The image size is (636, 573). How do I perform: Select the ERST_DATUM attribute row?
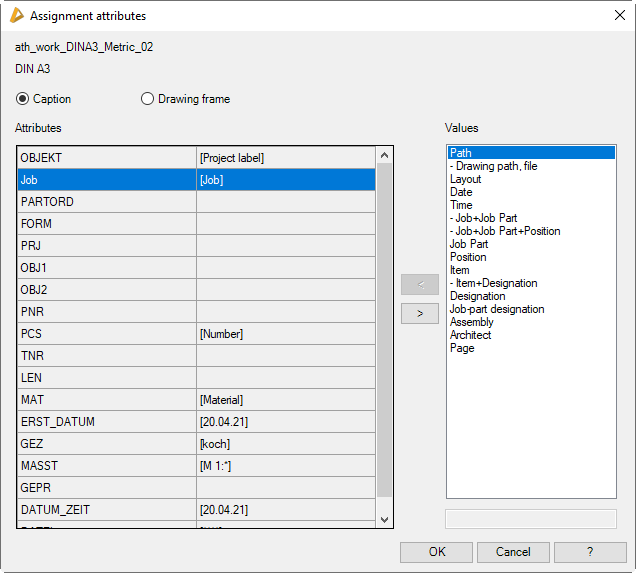[x=106, y=422]
